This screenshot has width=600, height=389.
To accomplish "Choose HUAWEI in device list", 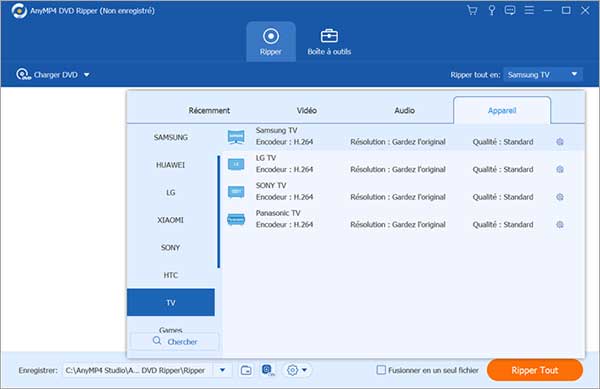I will (171, 165).
